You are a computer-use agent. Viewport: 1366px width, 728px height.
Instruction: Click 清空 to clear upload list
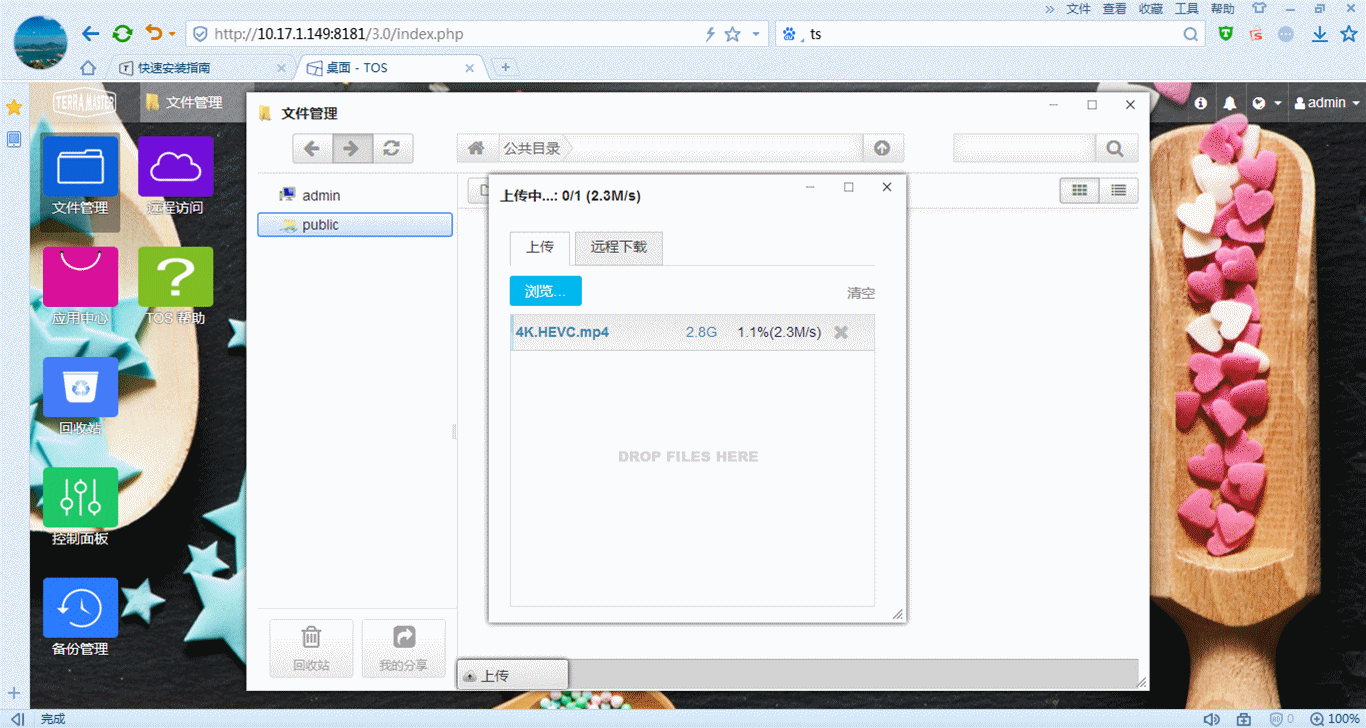[x=861, y=293]
